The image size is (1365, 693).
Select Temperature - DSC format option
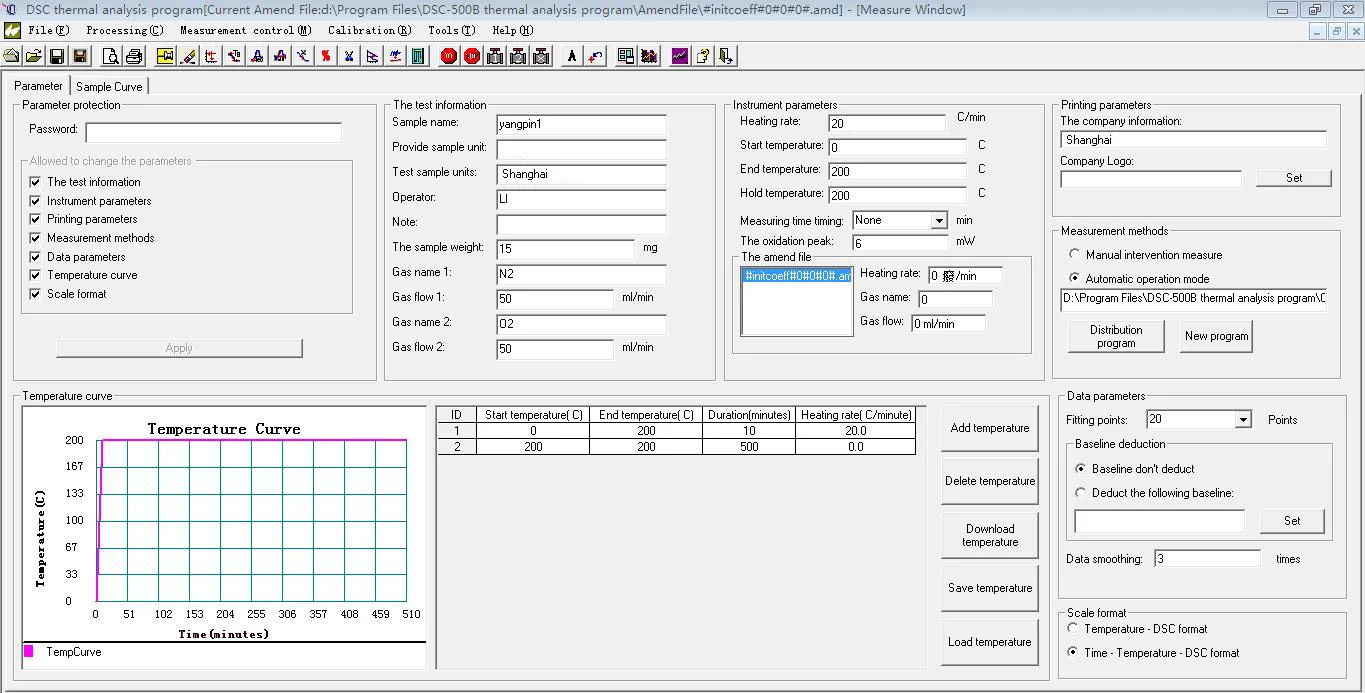1073,629
